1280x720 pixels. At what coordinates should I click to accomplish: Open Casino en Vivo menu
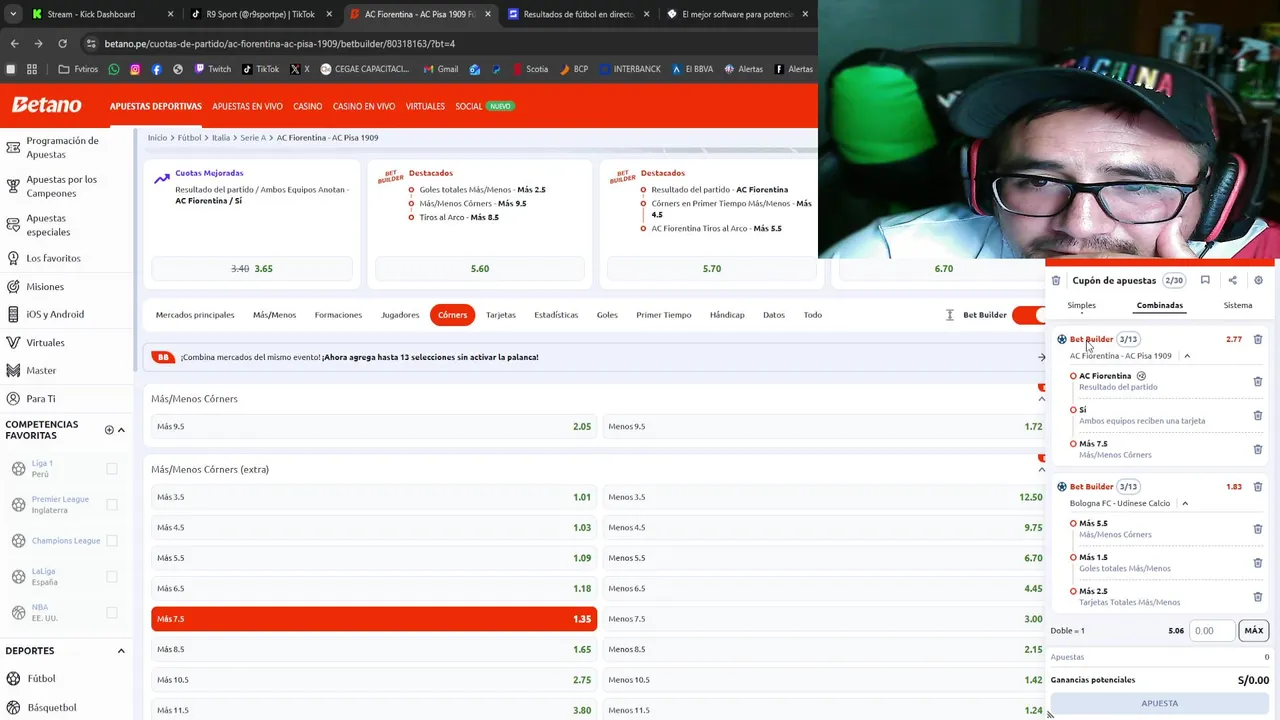(364, 106)
